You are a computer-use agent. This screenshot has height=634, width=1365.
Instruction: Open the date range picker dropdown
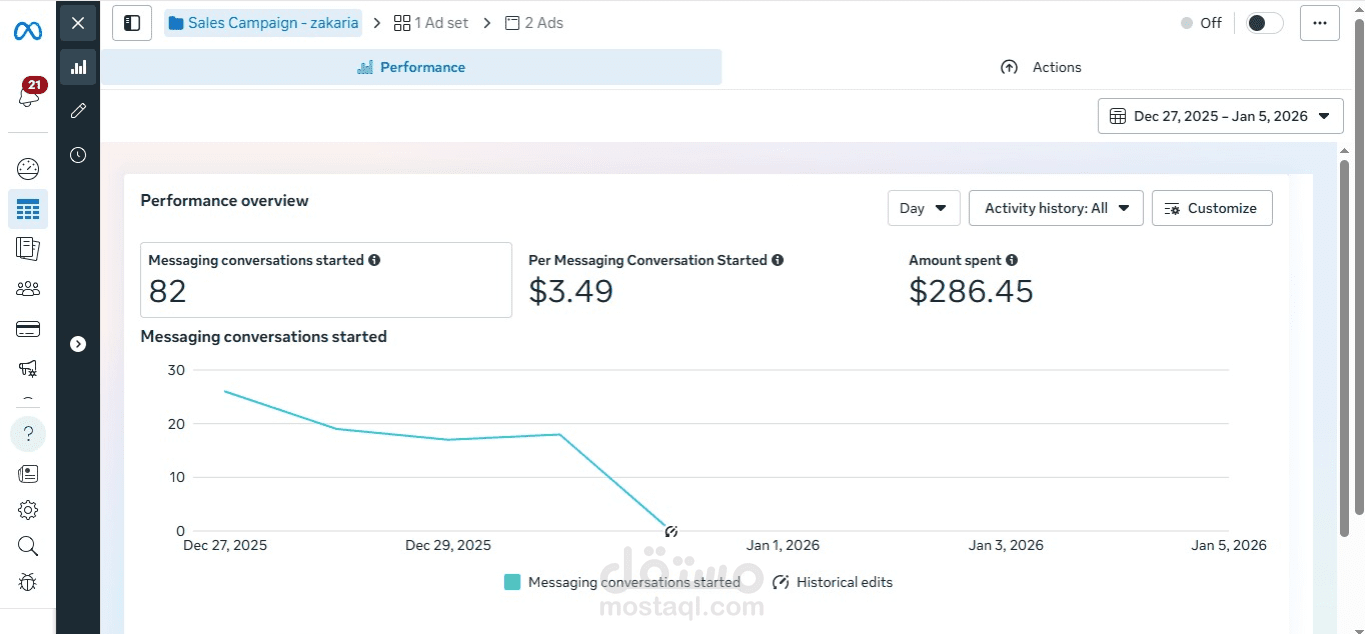click(1220, 116)
